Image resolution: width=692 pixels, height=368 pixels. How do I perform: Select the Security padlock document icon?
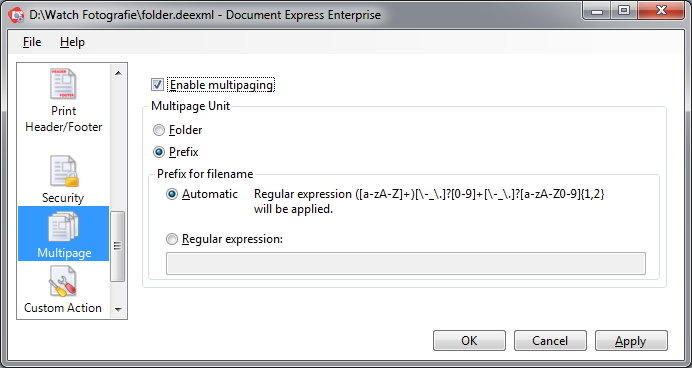[64, 171]
